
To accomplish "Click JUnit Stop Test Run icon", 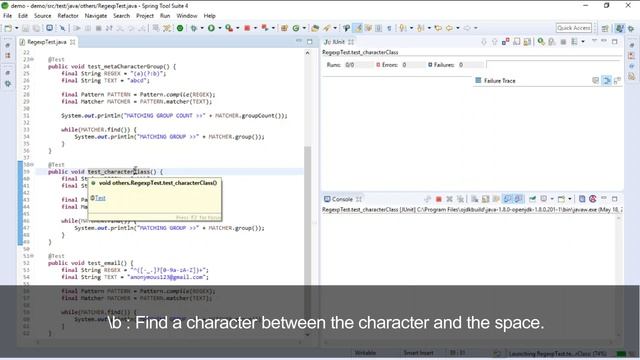I will pos(563,42).
